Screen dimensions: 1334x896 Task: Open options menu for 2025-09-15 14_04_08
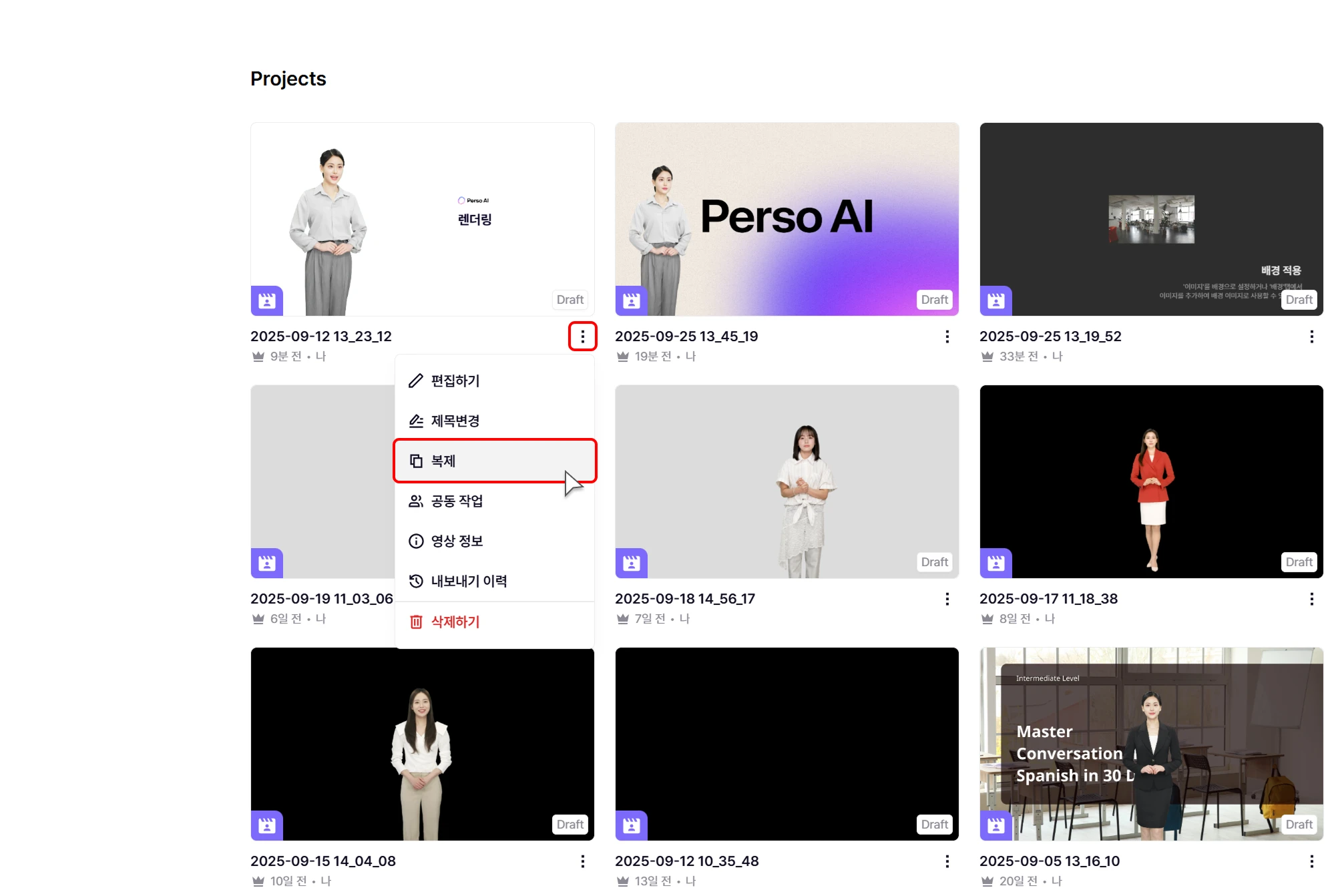pyautogui.click(x=582, y=861)
